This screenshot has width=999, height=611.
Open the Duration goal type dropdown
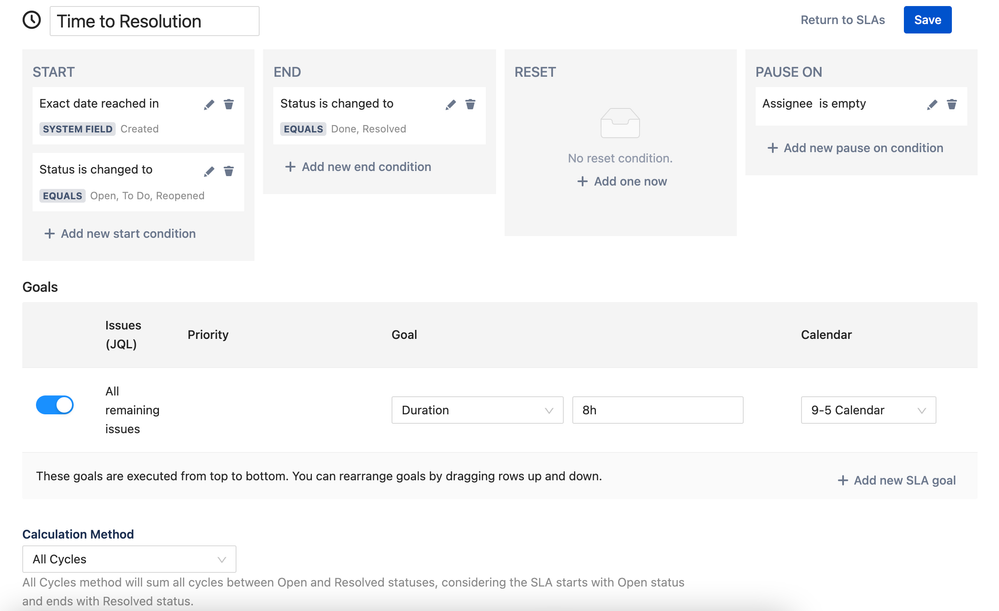coord(477,410)
